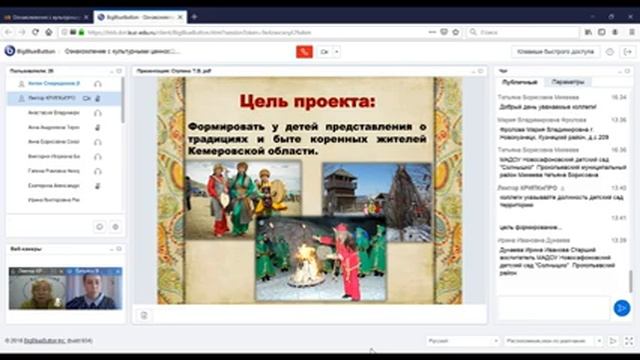Image resolution: width=640 pixels, height=360 pixels.
Task: Bookmark this page with the star icon
Action: tap(456, 32)
